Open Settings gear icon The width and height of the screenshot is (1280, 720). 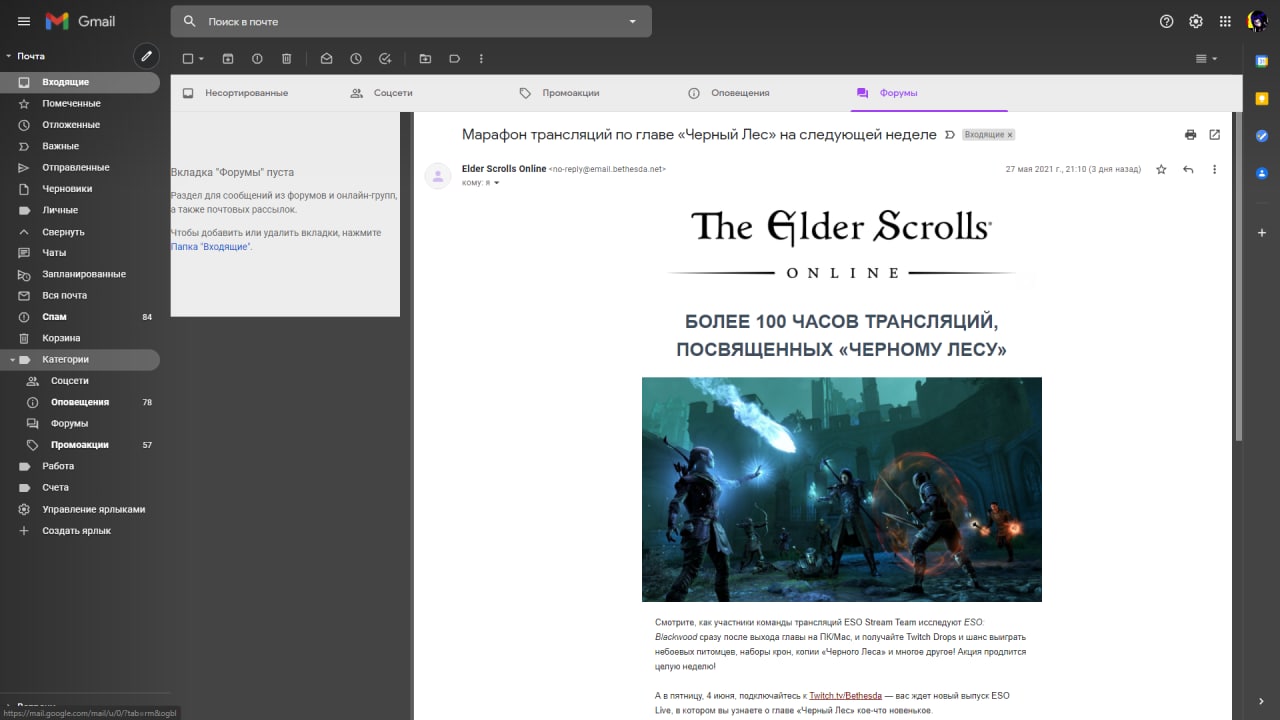click(1196, 21)
